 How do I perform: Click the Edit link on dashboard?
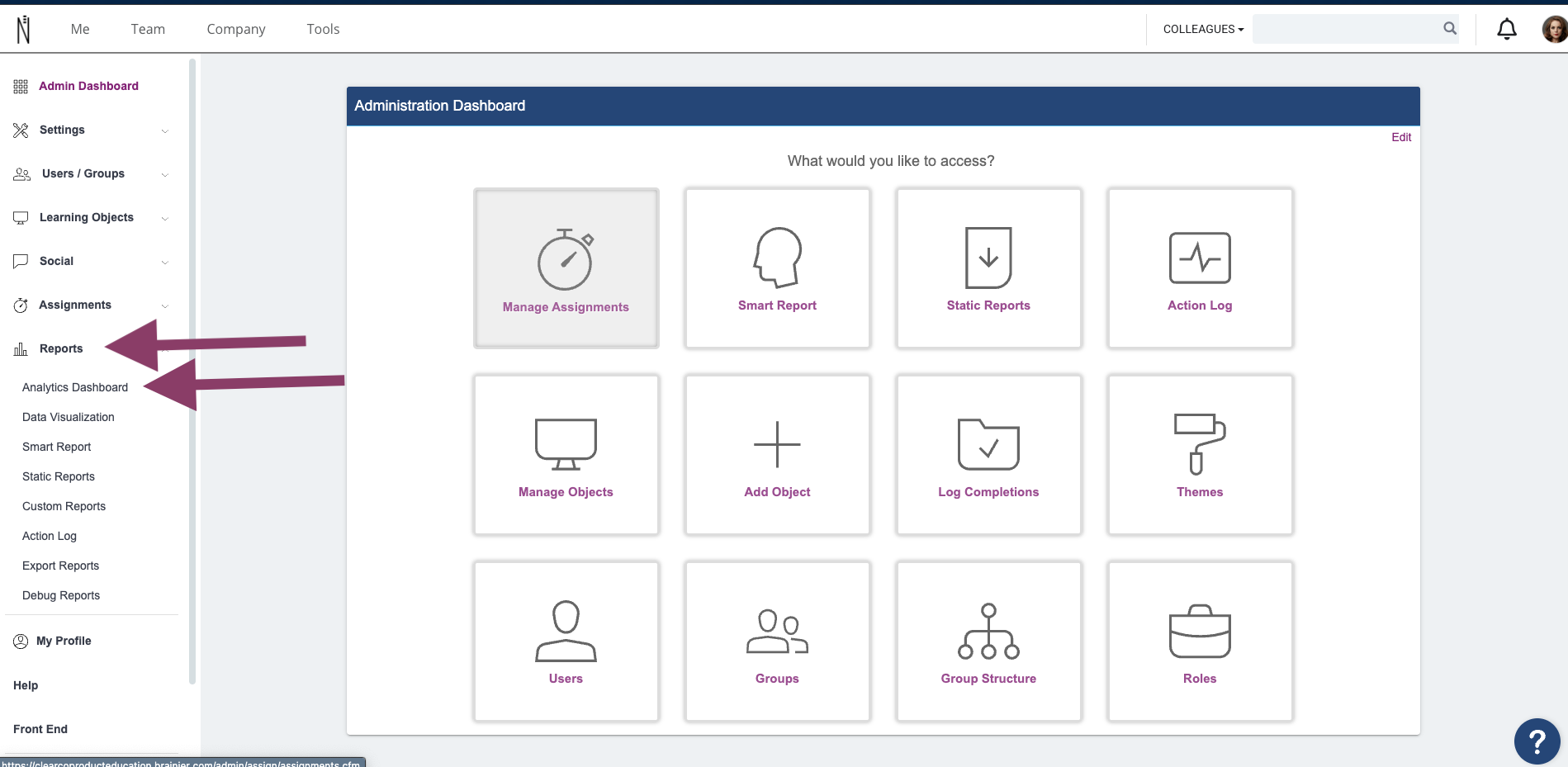pos(1401,137)
